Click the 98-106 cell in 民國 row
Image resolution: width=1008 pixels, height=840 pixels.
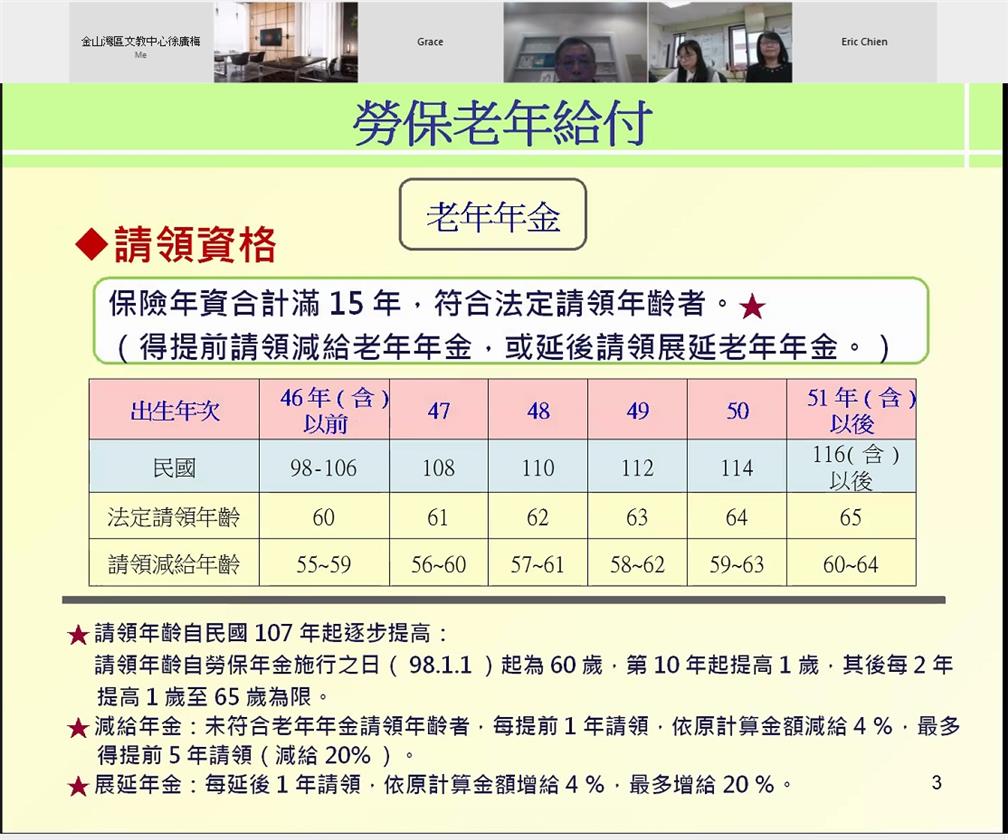323,467
